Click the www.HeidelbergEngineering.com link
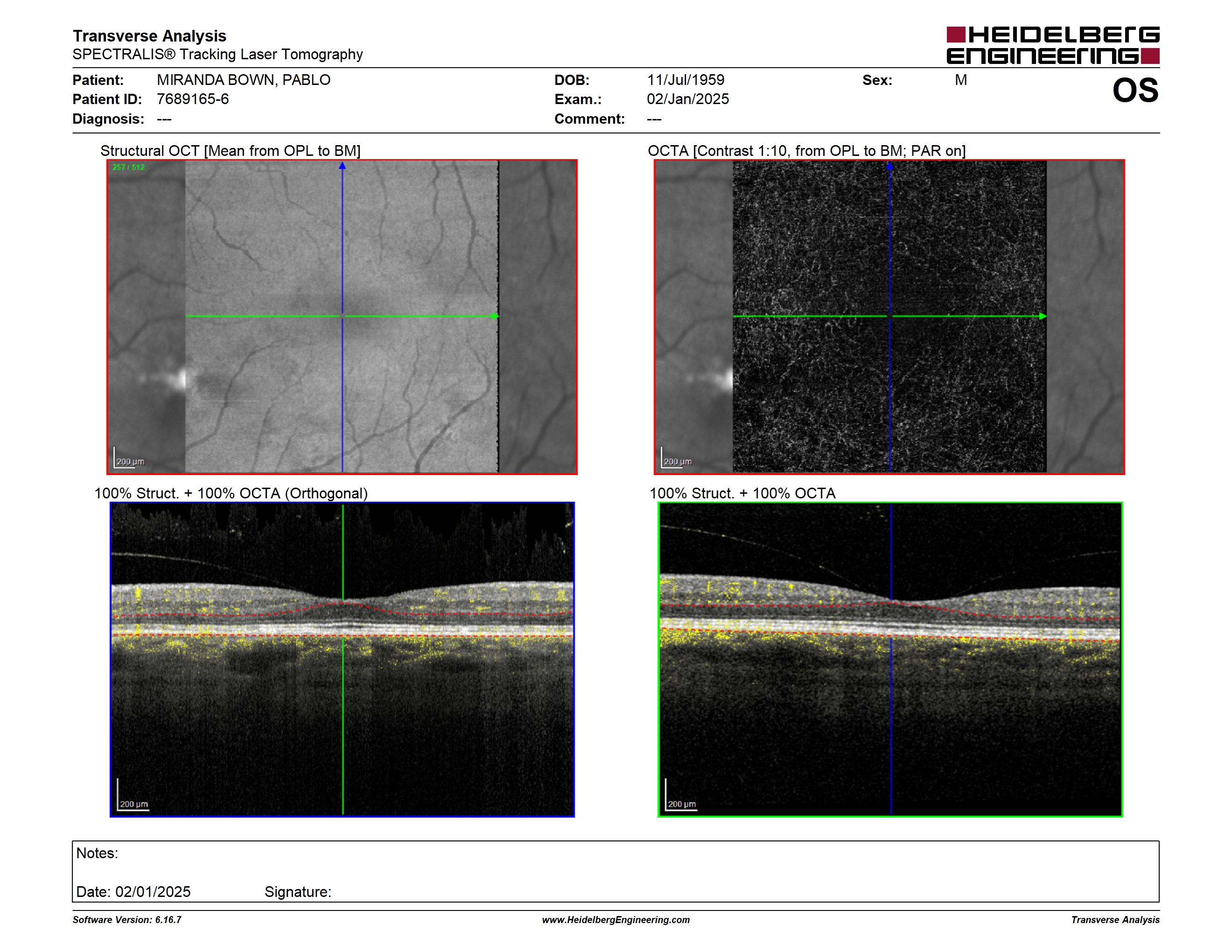Viewport: 1232px width, 952px height. (616, 920)
